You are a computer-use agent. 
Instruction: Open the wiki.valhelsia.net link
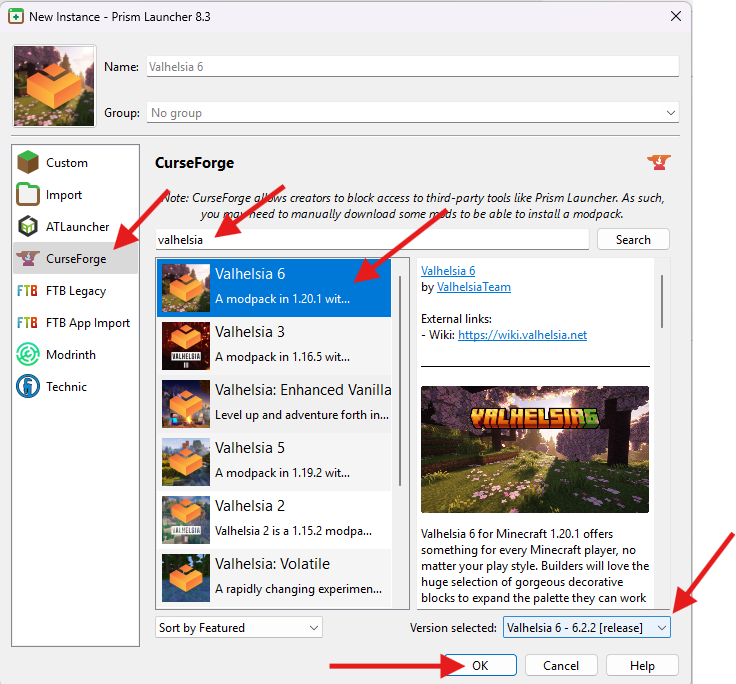pos(522,335)
